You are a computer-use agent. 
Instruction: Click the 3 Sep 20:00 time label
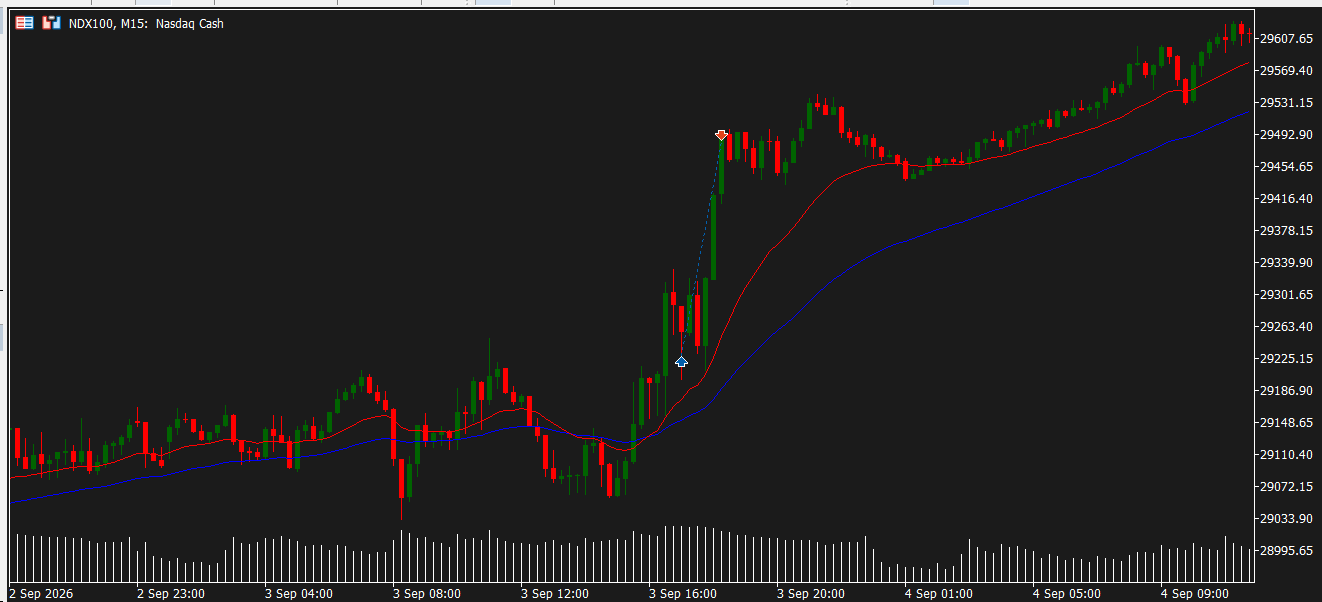click(811, 594)
